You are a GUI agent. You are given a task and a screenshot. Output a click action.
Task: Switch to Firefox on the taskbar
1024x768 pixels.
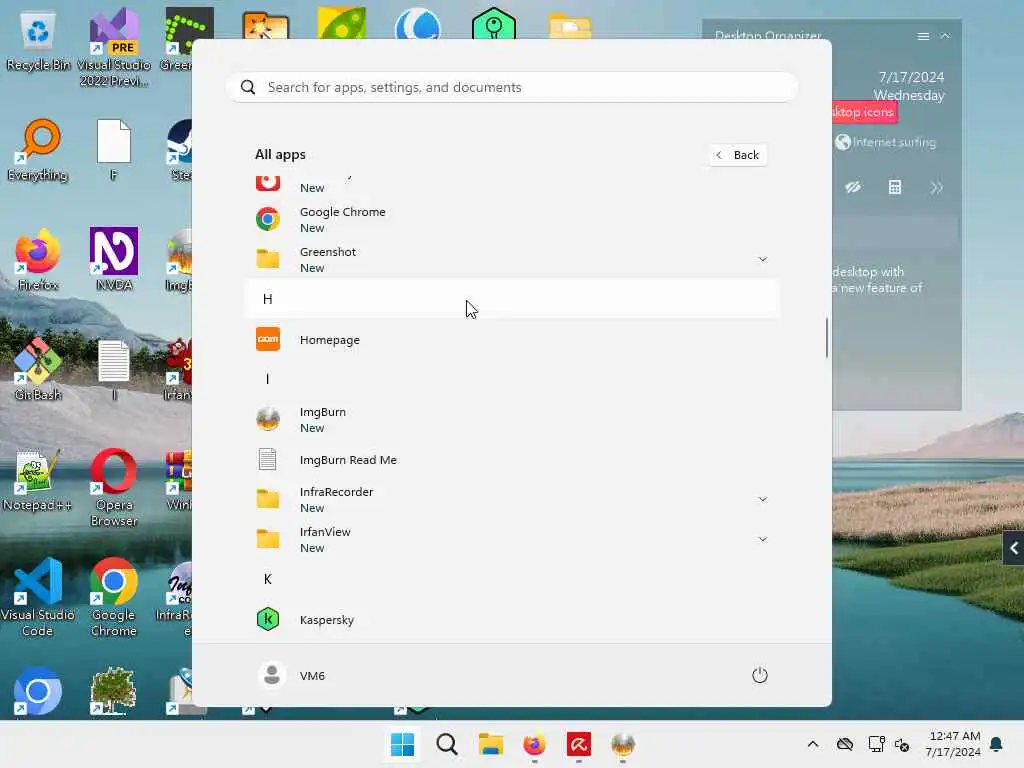[x=534, y=744]
